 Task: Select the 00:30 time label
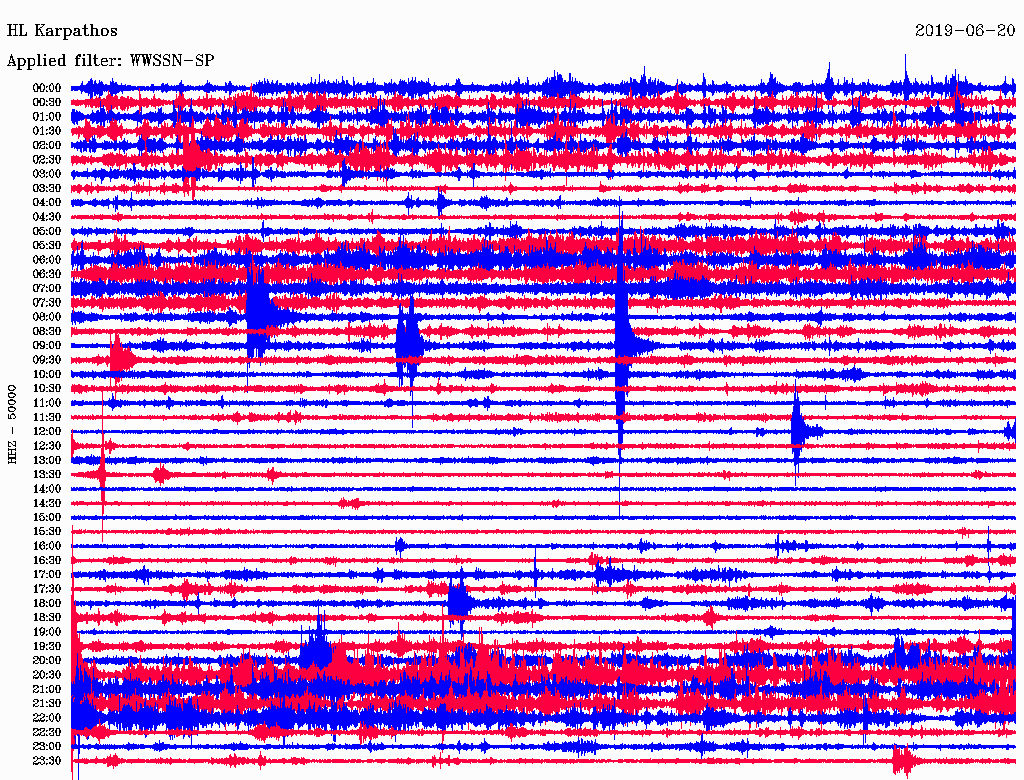(47, 102)
